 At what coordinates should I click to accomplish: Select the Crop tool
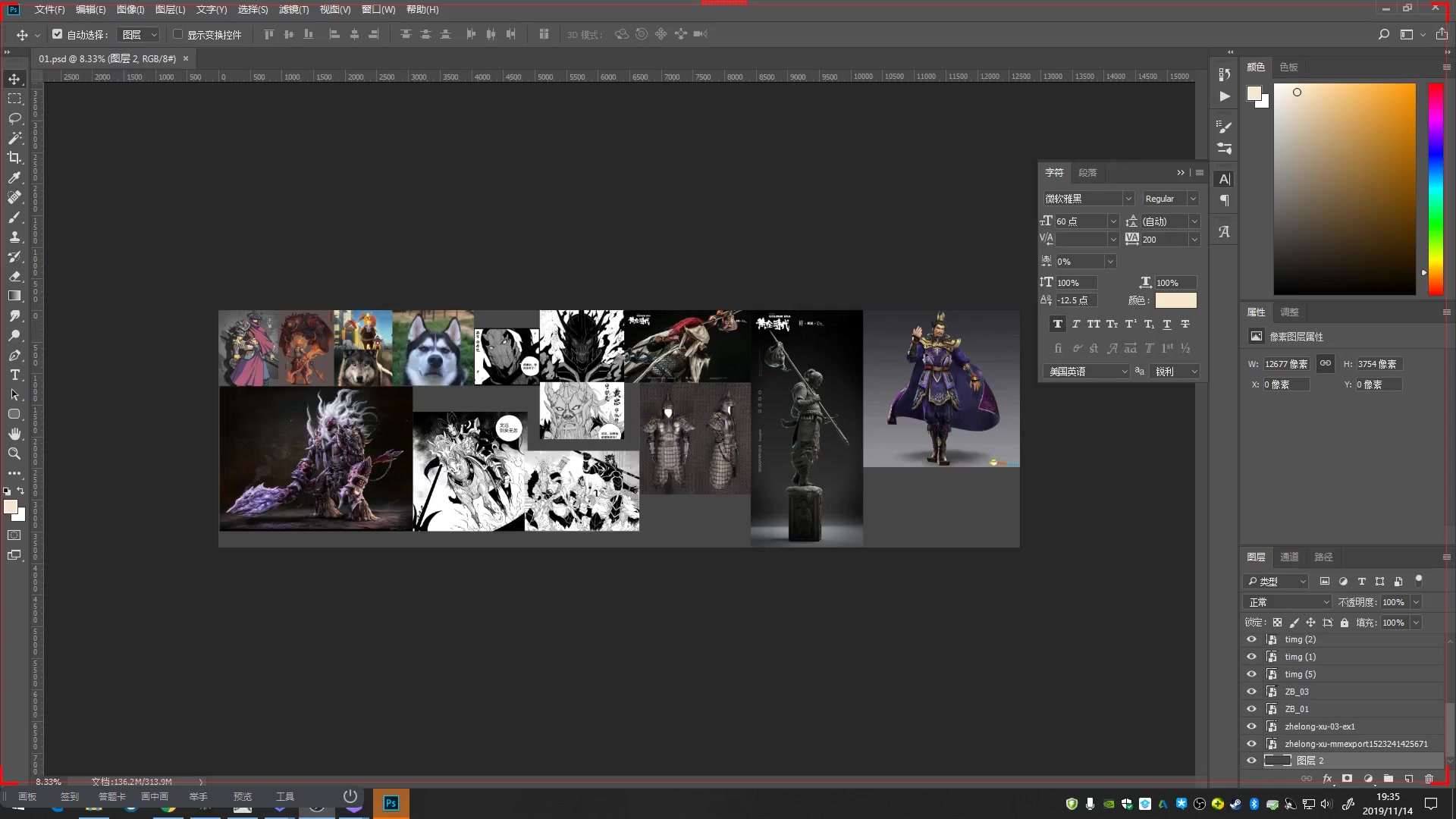14,158
